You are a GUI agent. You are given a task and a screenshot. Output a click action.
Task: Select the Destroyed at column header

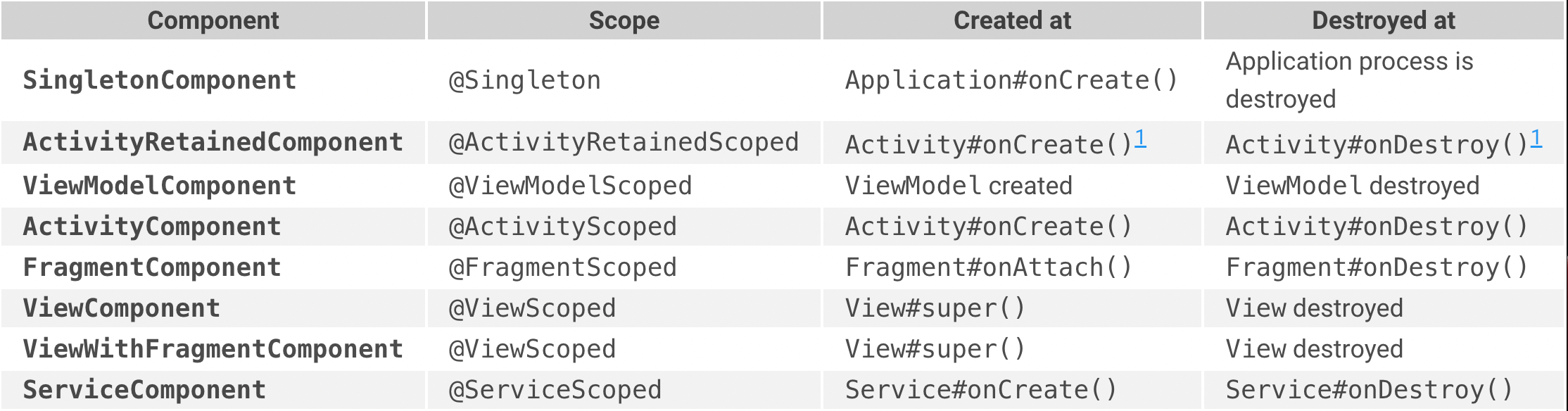click(x=1384, y=20)
